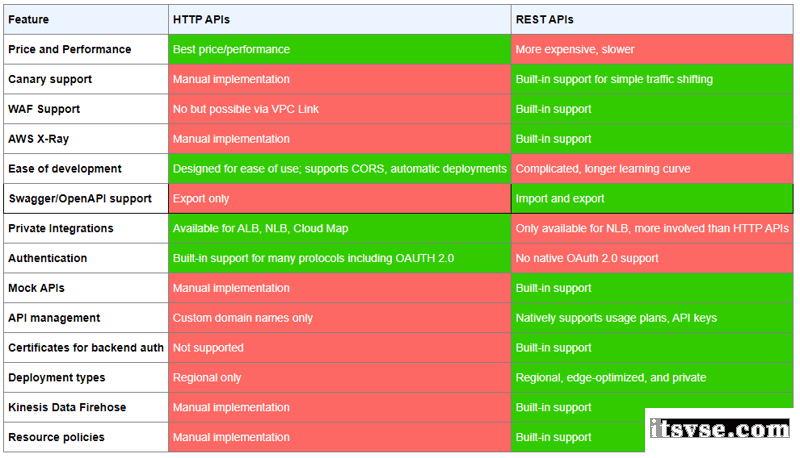800x458 pixels.
Task: Select Certificates for backend auth row label
Action: point(86,348)
